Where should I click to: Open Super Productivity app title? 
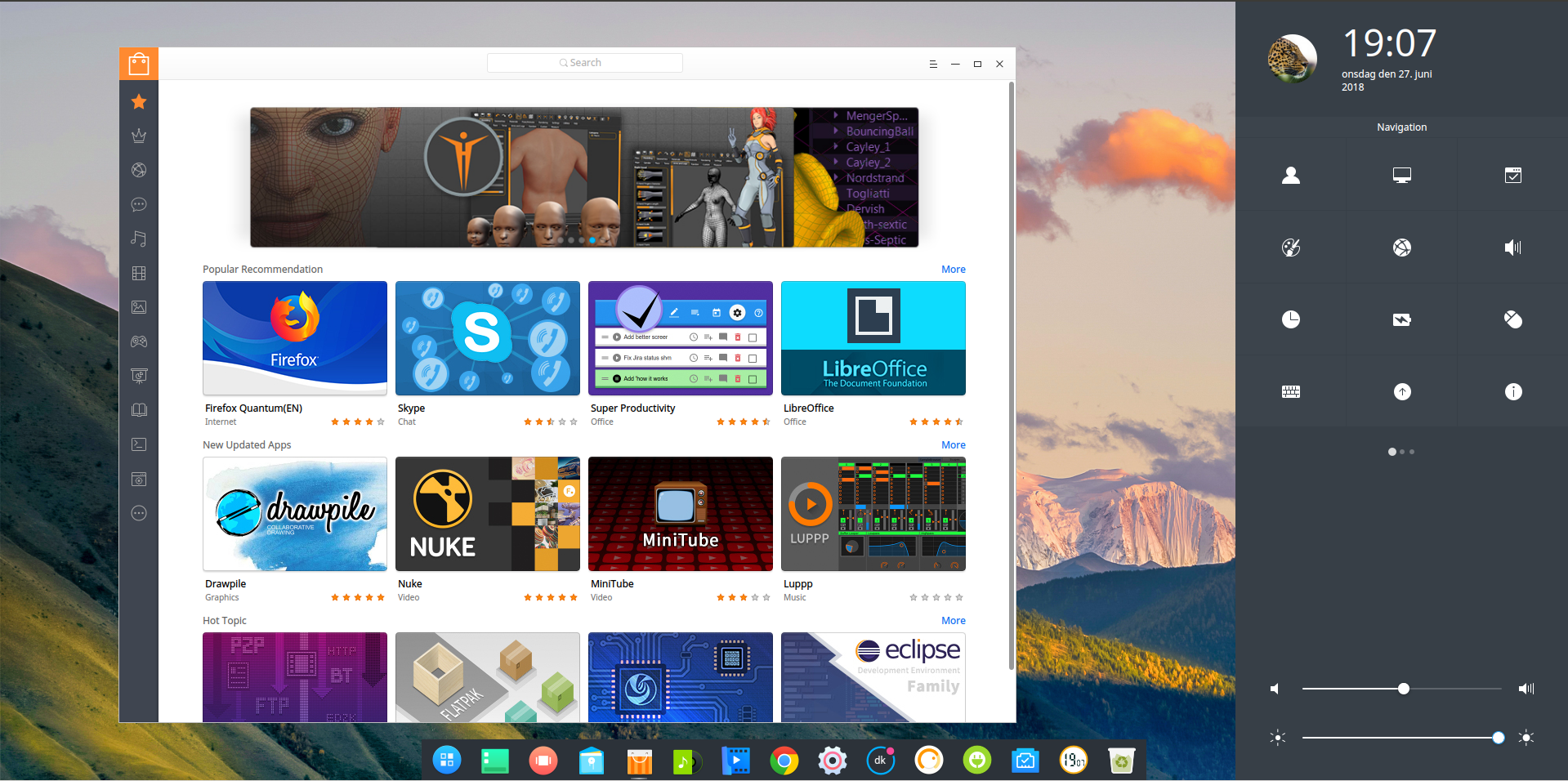[632, 408]
